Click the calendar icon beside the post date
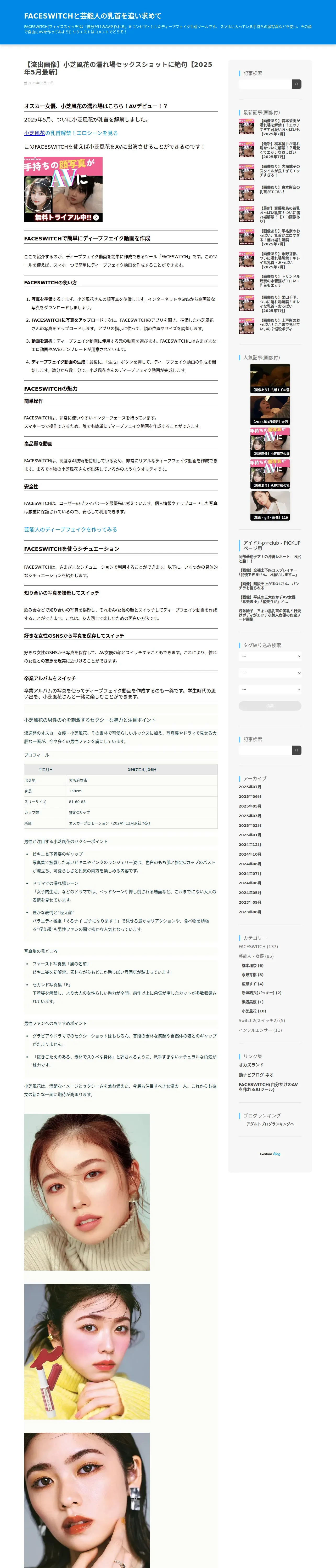 [26, 83]
